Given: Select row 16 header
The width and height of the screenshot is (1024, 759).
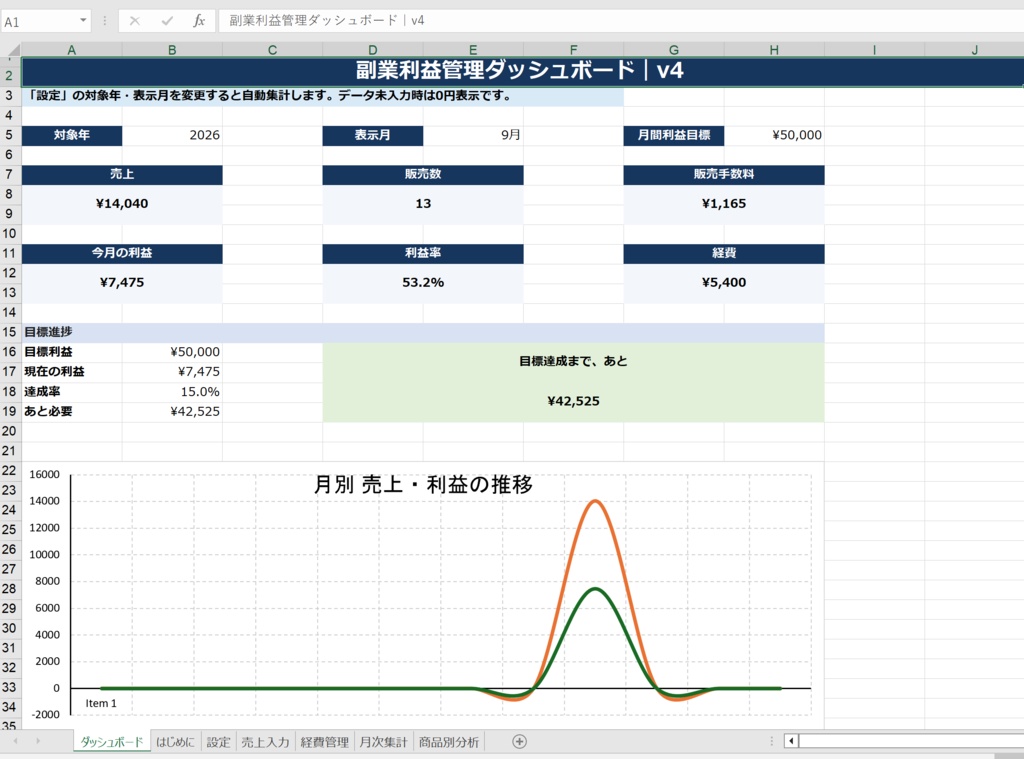Looking at the screenshot, I should [9, 351].
